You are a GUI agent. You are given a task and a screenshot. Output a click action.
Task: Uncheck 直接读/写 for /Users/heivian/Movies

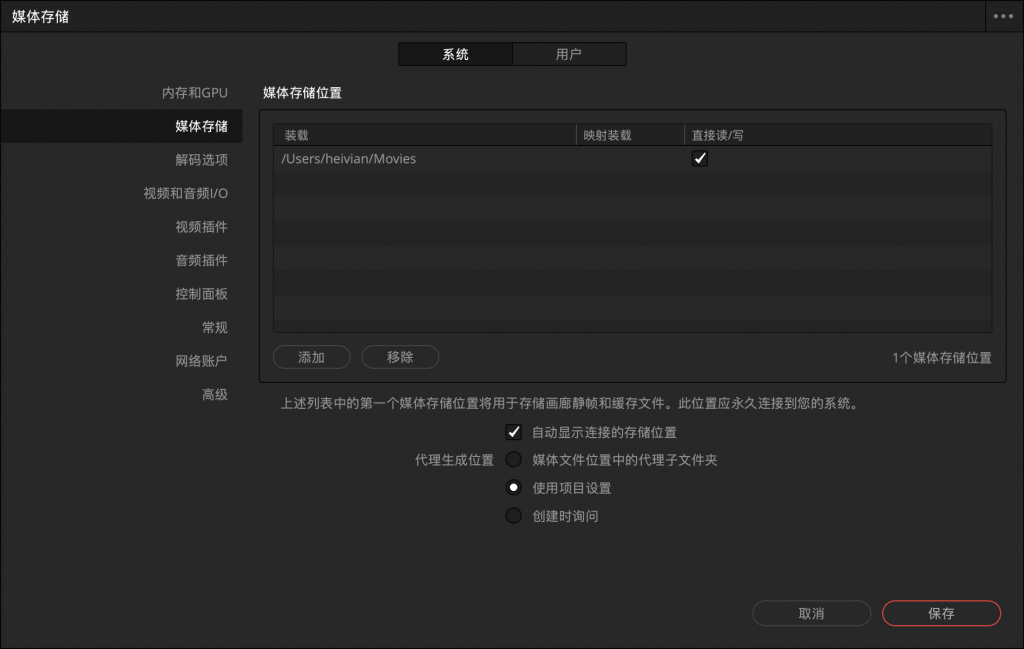click(700, 157)
